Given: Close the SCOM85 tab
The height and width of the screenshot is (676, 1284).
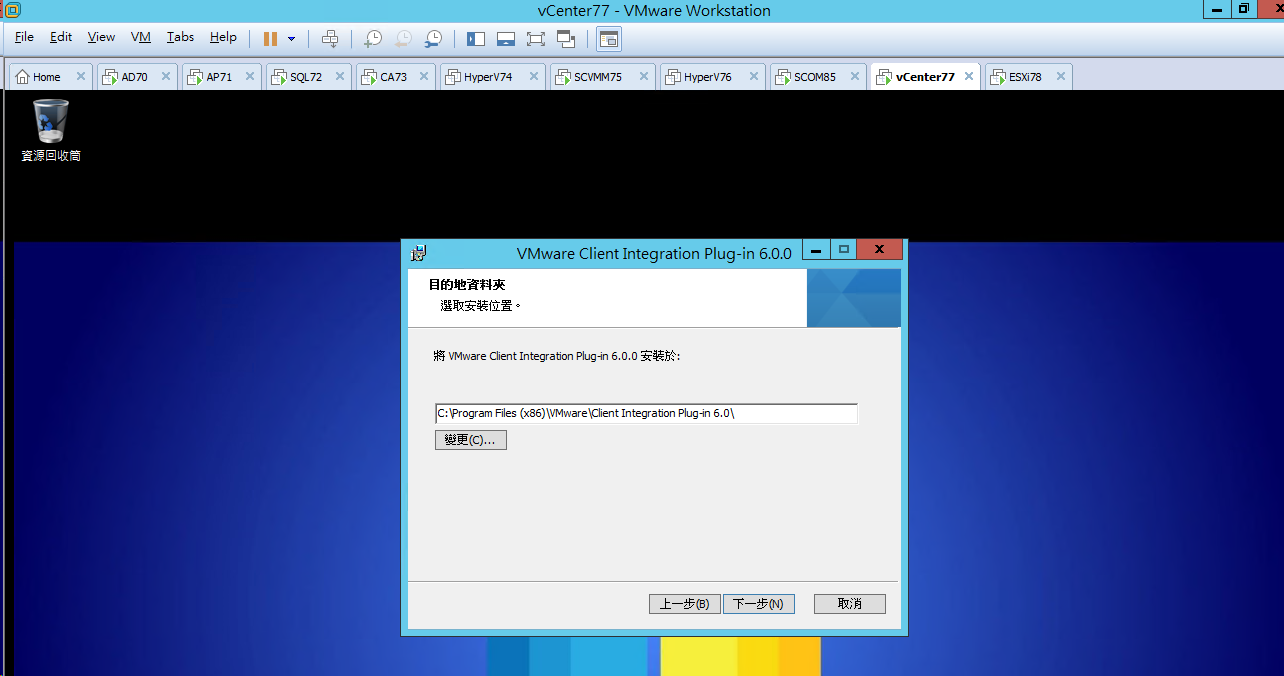Looking at the screenshot, I should coord(855,77).
